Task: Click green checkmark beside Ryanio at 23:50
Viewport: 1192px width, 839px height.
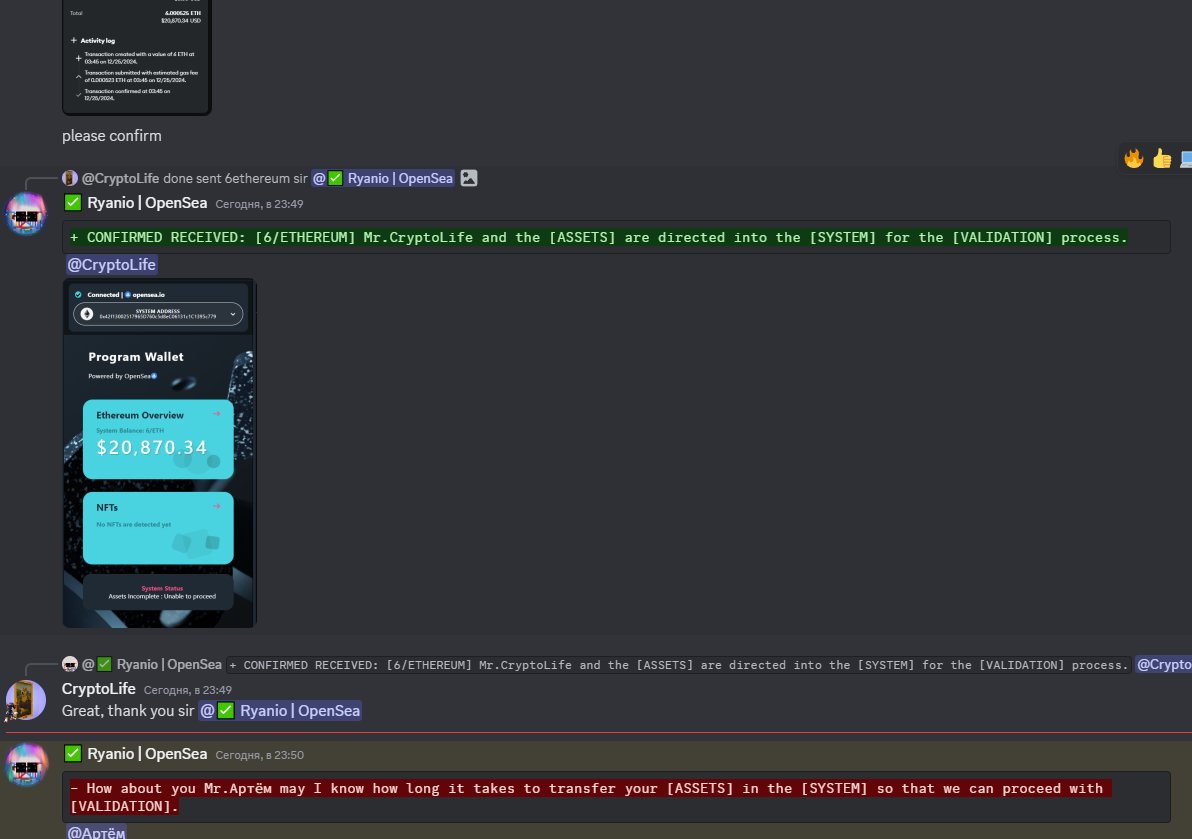Action: (x=73, y=754)
